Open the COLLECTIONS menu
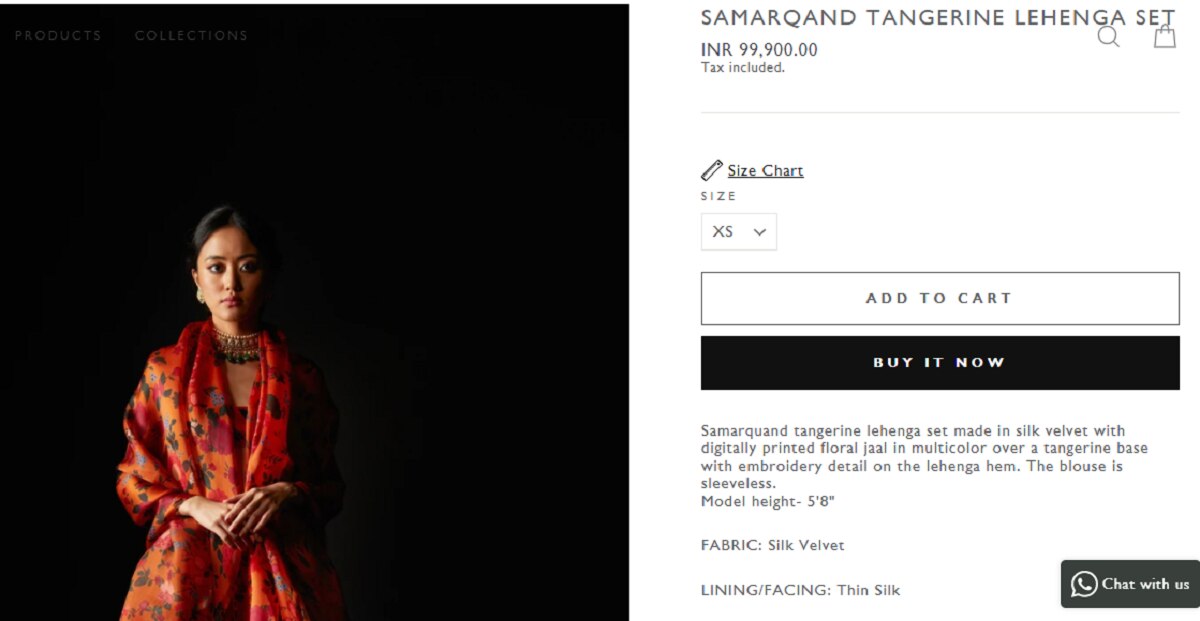 point(191,35)
